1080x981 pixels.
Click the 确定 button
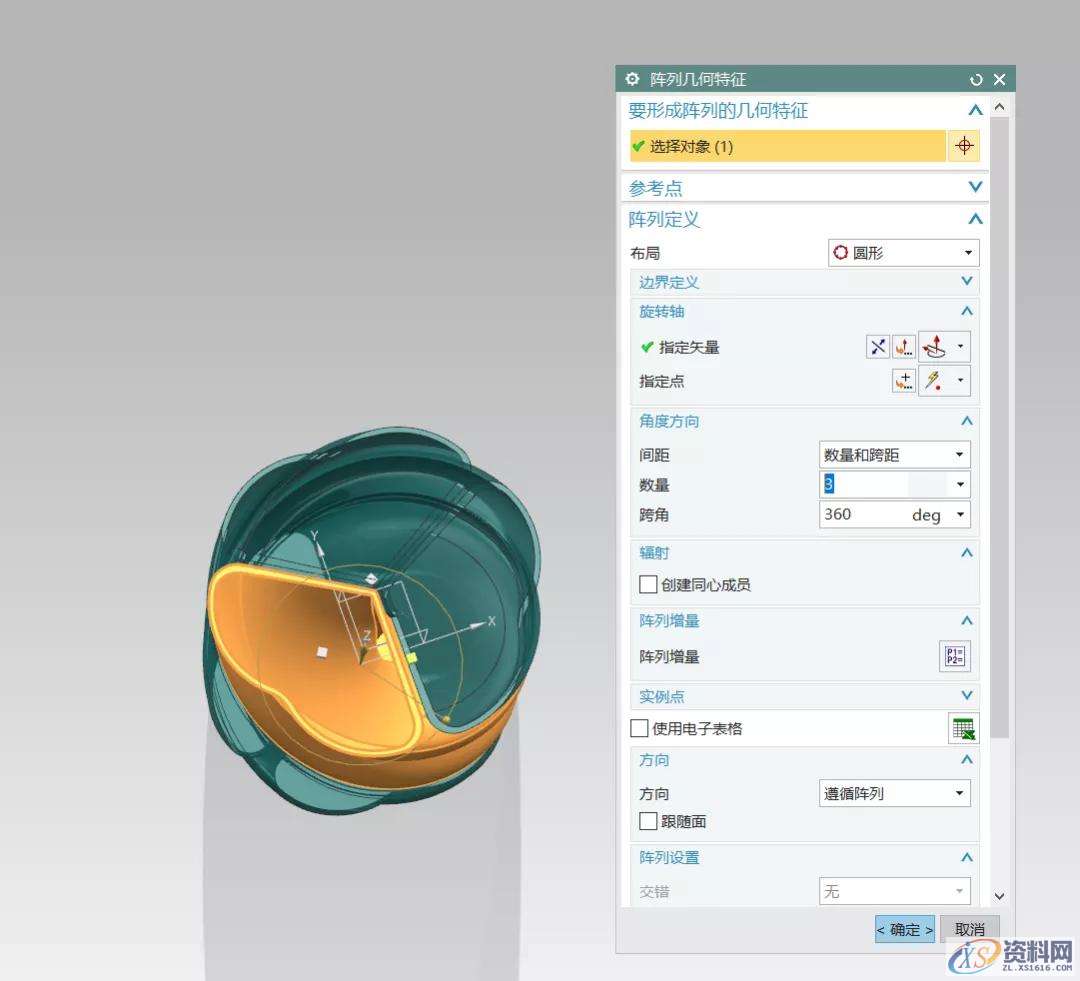tap(904, 929)
